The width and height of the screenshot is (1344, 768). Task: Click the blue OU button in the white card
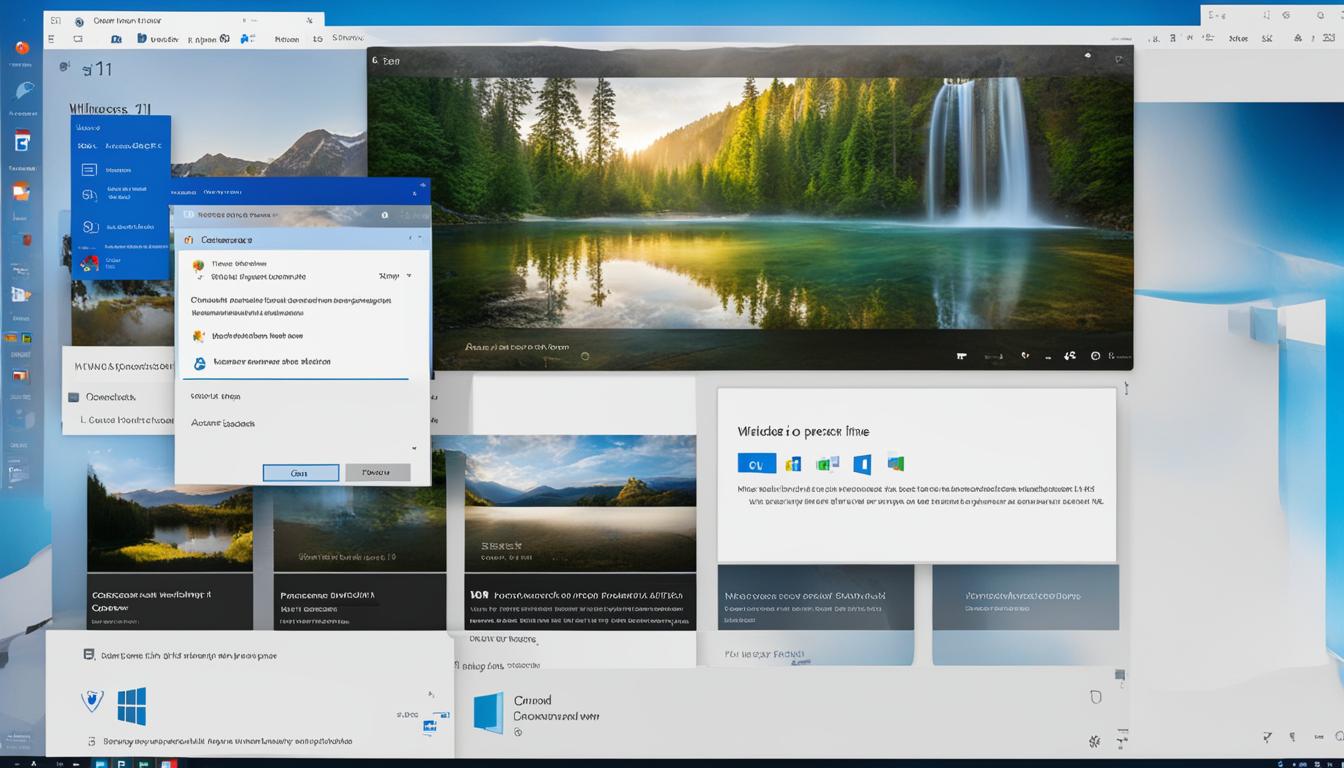click(x=756, y=463)
